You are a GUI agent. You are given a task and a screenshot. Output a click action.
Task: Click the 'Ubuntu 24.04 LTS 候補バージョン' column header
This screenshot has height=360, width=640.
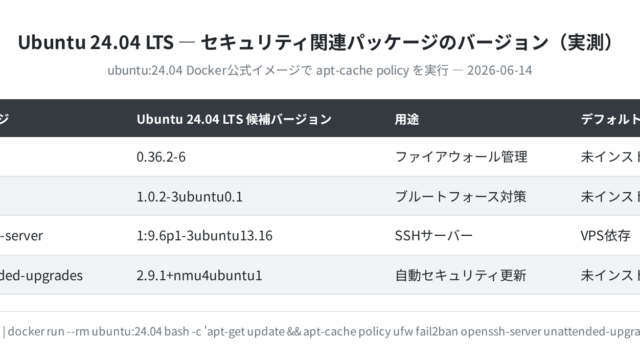pos(234,119)
